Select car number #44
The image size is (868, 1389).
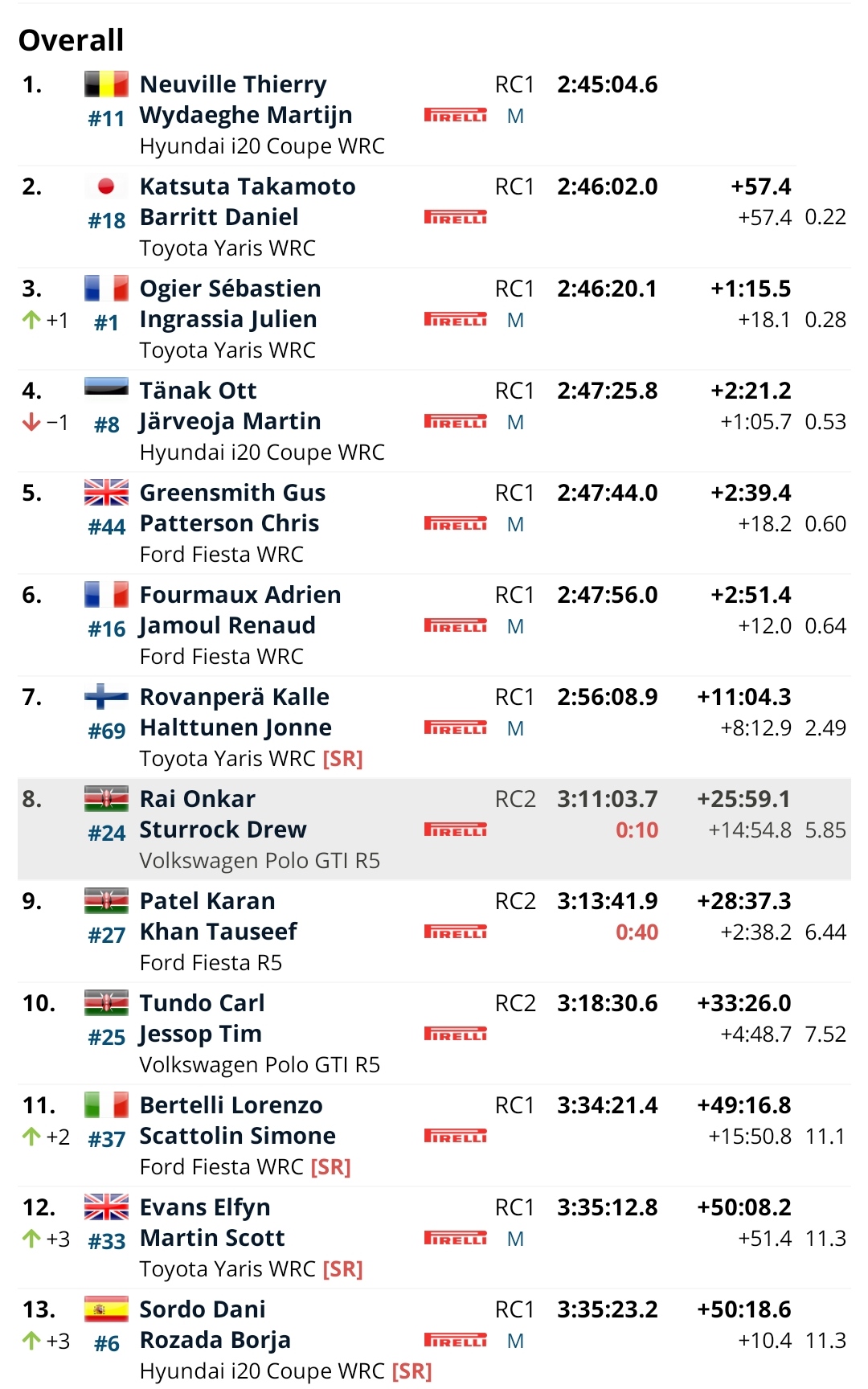click(x=107, y=527)
